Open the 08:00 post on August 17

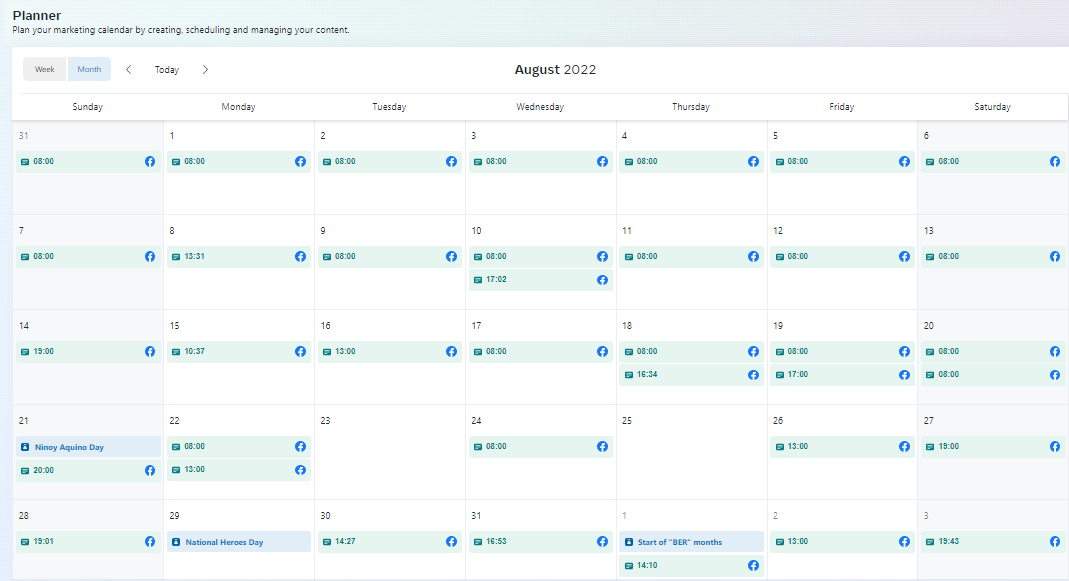tap(541, 352)
